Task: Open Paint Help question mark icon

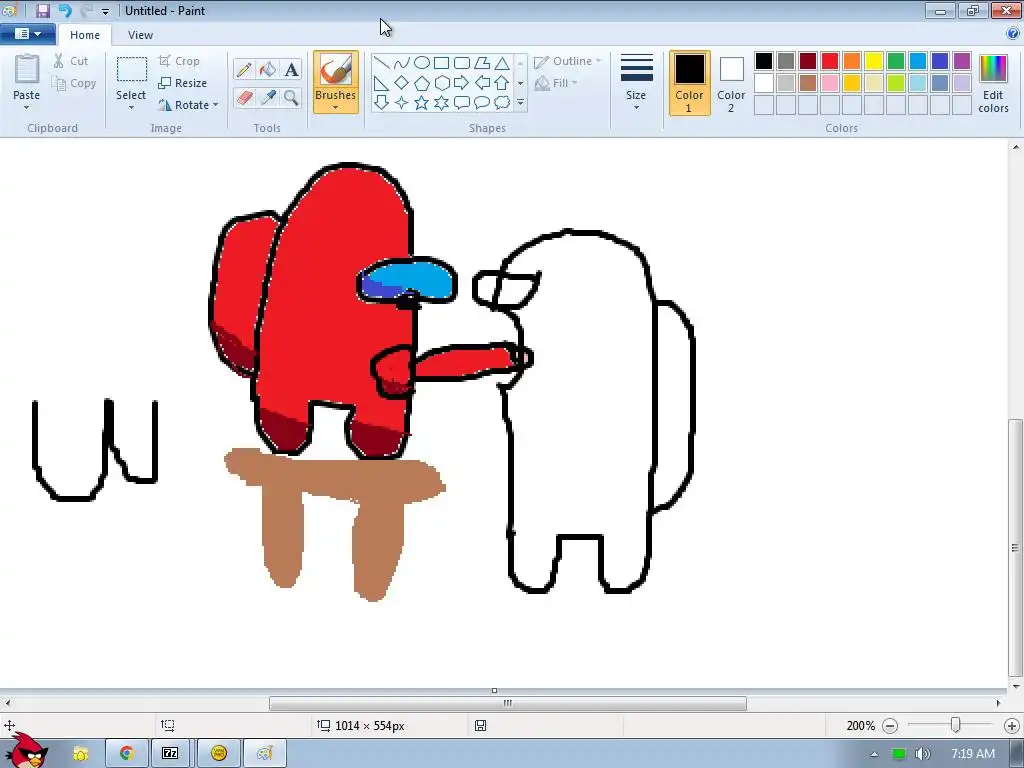Action: click(1014, 34)
